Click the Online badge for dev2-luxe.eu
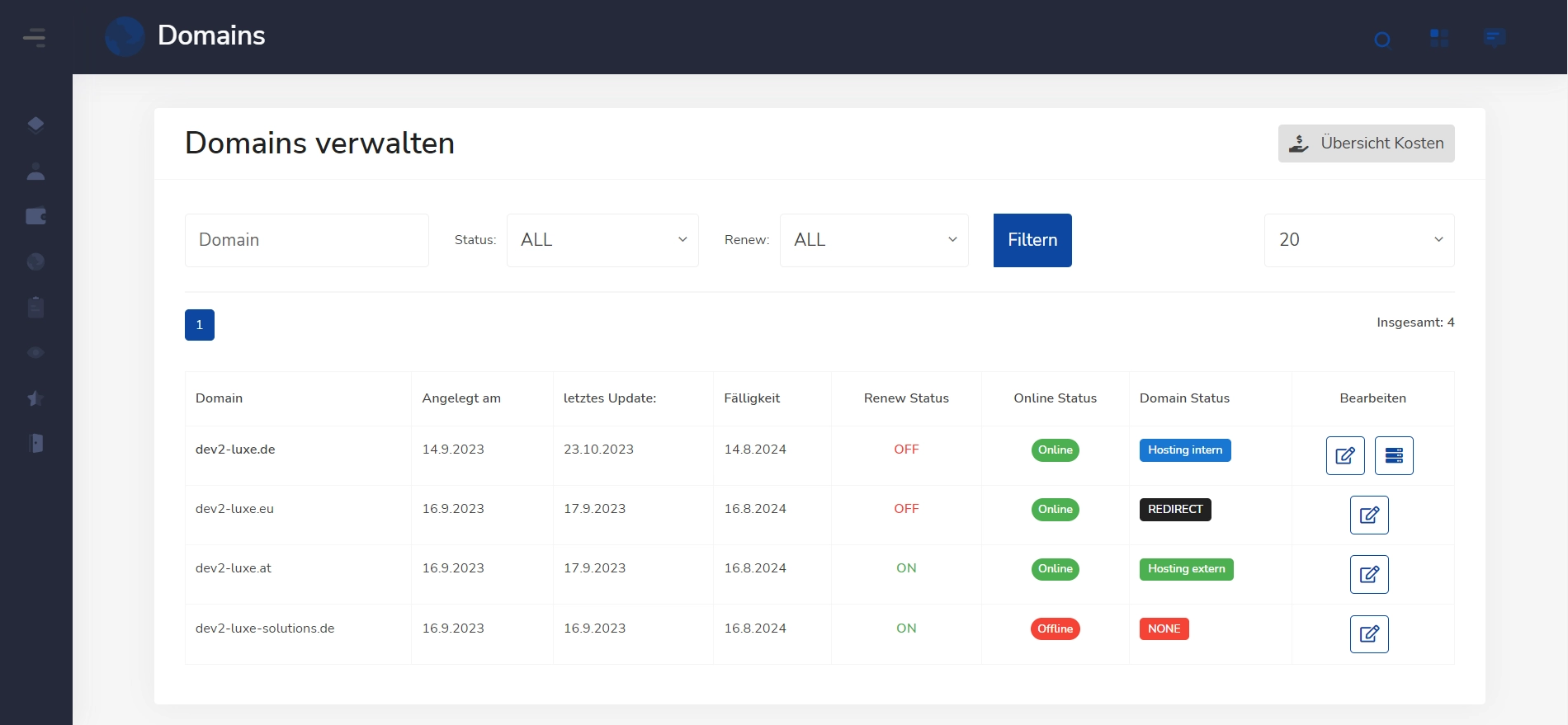Screen dimensions: 1568x725 pyautogui.click(x=1056, y=510)
